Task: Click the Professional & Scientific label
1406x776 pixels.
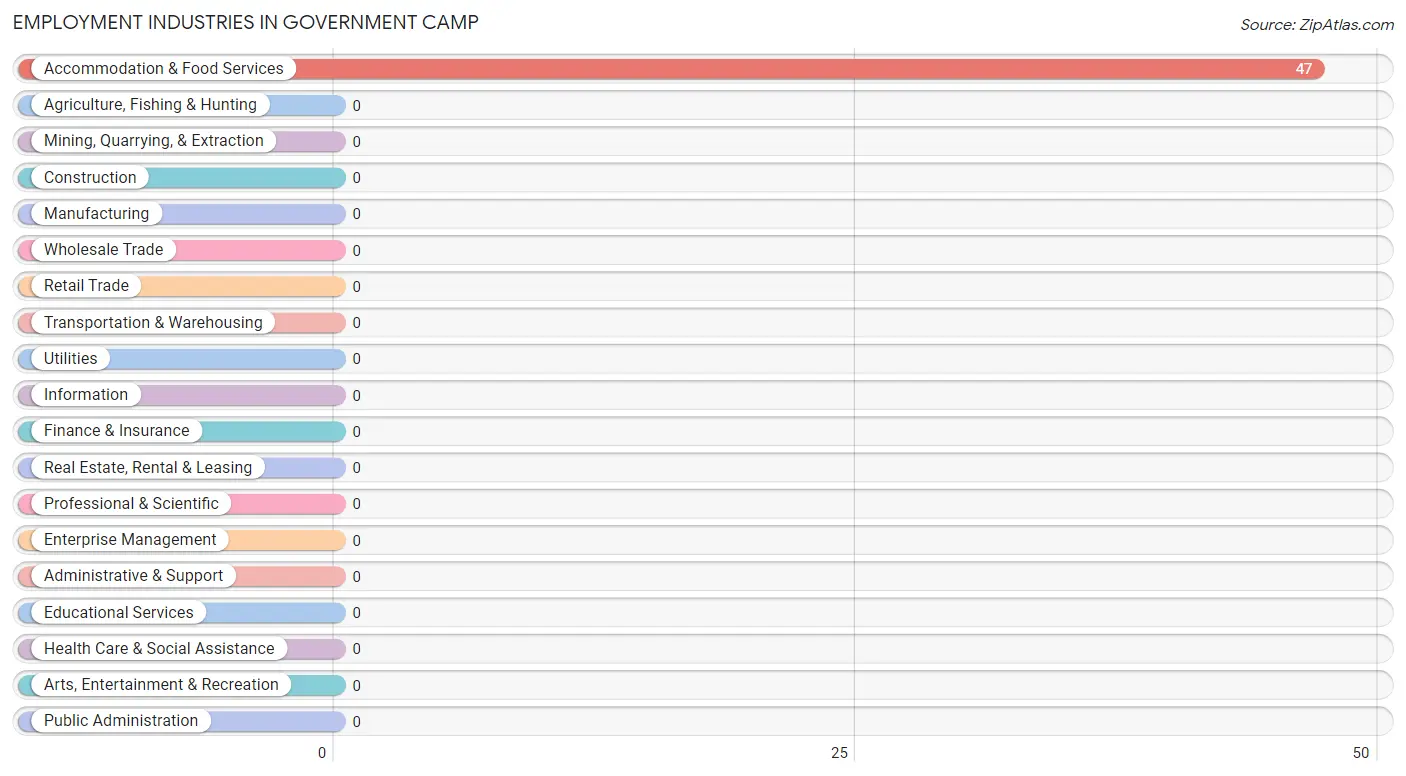Action: pos(131,504)
